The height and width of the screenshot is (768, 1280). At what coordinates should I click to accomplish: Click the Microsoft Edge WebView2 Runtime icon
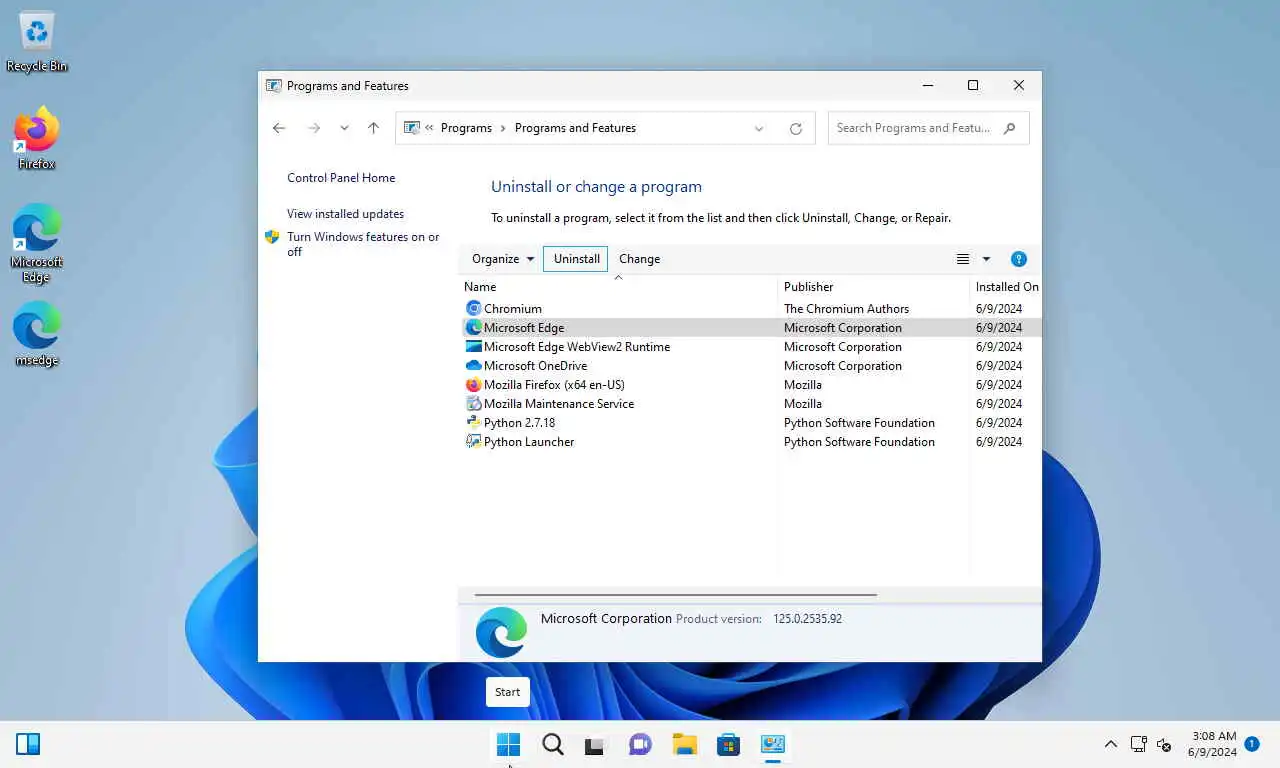[x=474, y=347]
